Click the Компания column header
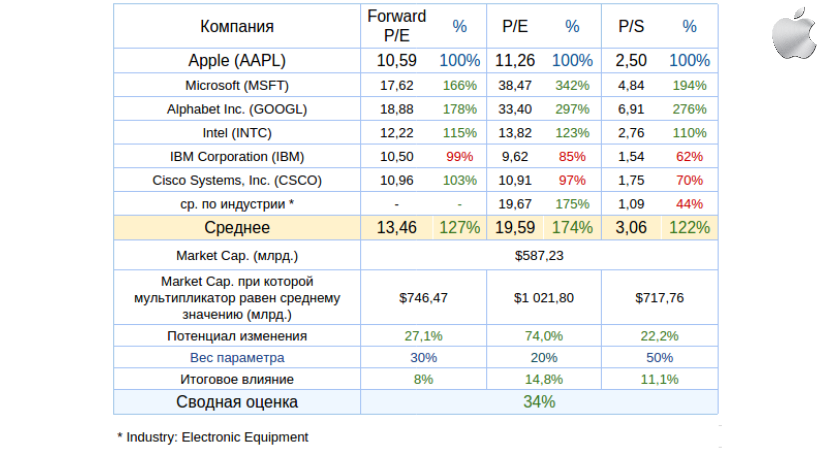830x450 pixels. 237,27
